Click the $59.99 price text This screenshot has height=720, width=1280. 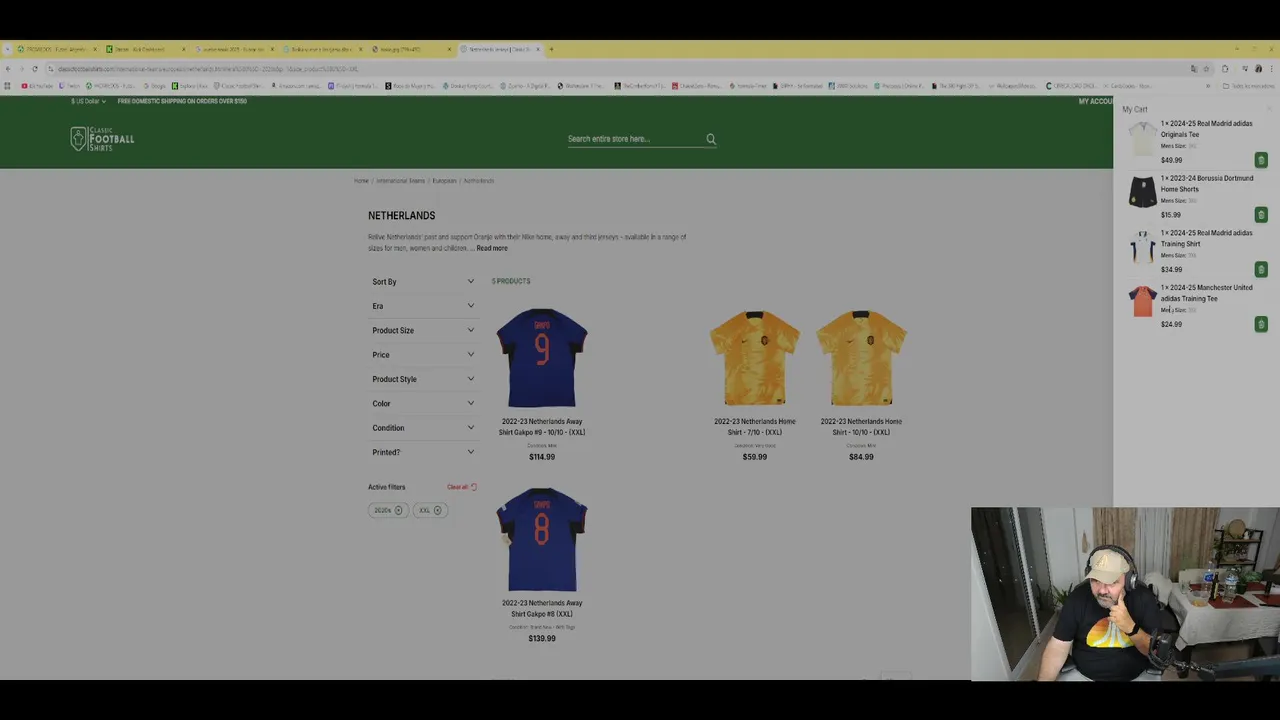(x=755, y=457)
